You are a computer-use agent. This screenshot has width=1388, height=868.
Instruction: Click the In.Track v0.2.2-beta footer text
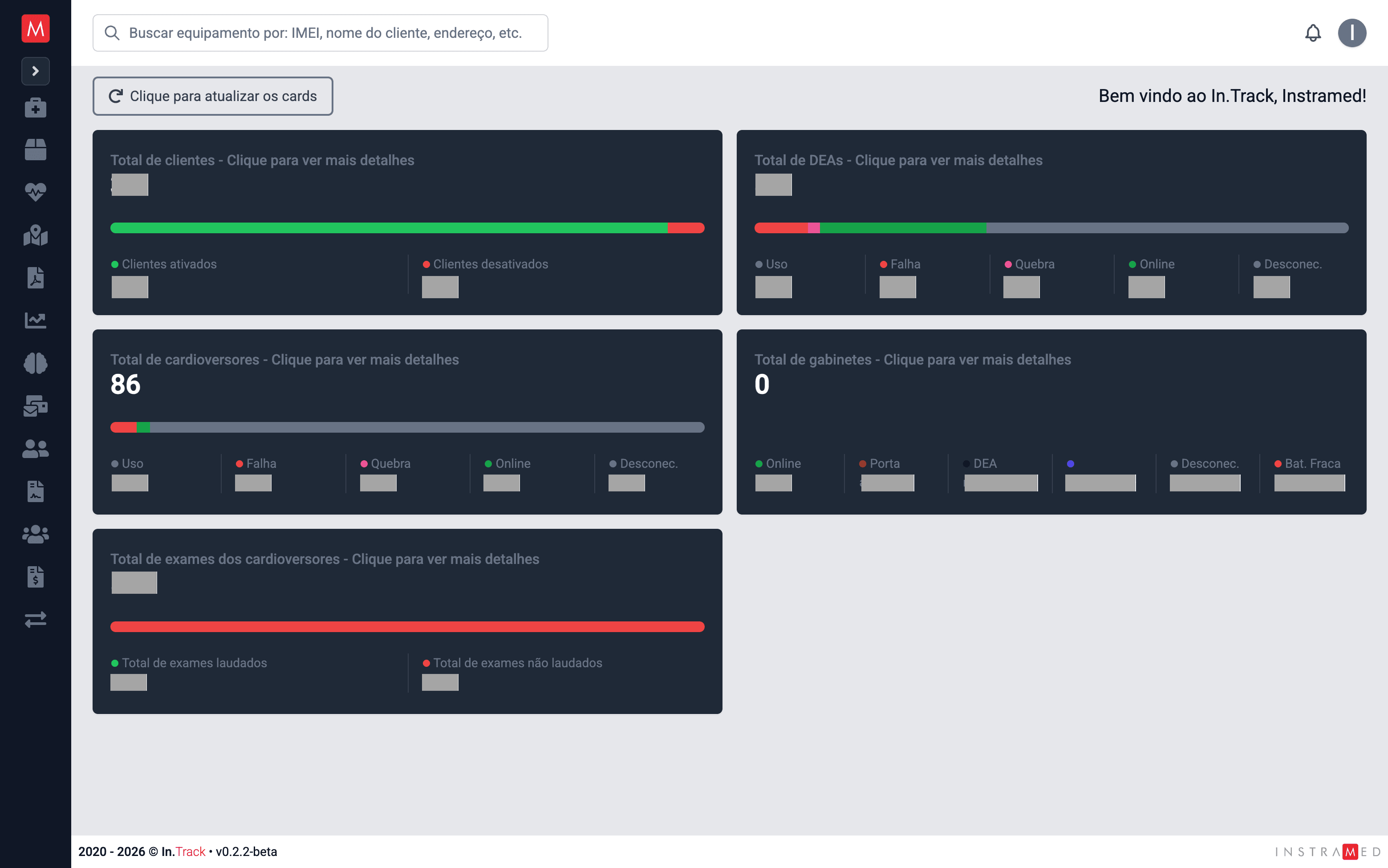click(177, 852)
